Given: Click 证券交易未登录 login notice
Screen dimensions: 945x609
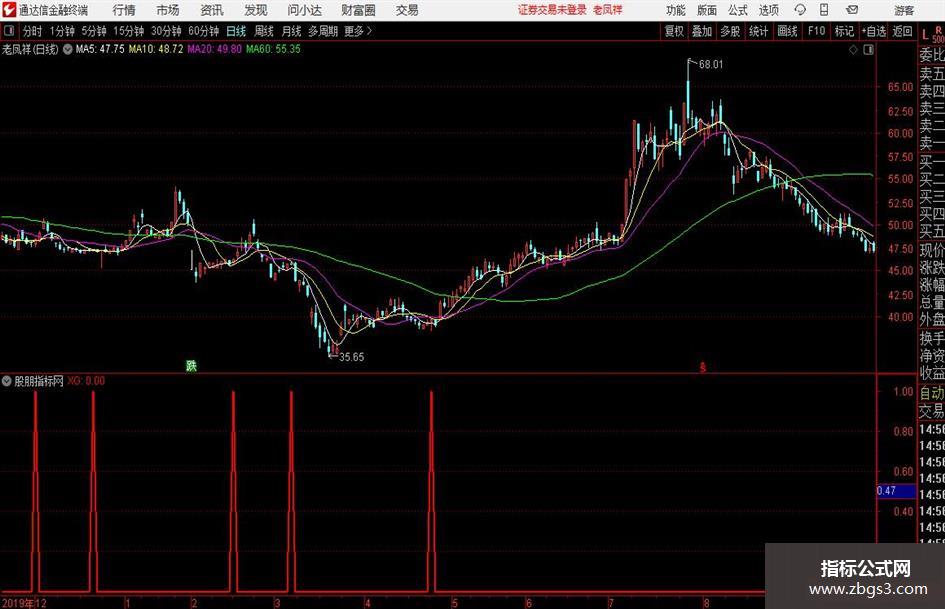Looking at the screenshot, I should pyautogui.click(x=552, y=10).
